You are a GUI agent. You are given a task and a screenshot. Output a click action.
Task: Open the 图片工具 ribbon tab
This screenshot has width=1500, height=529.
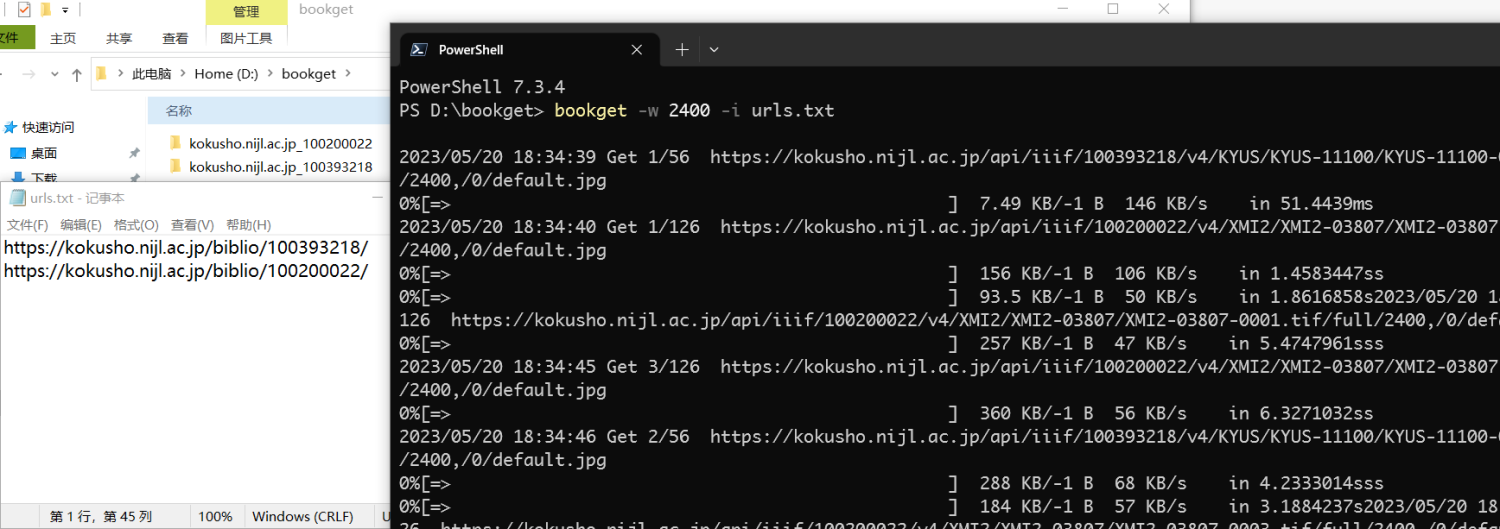[246, 38]
